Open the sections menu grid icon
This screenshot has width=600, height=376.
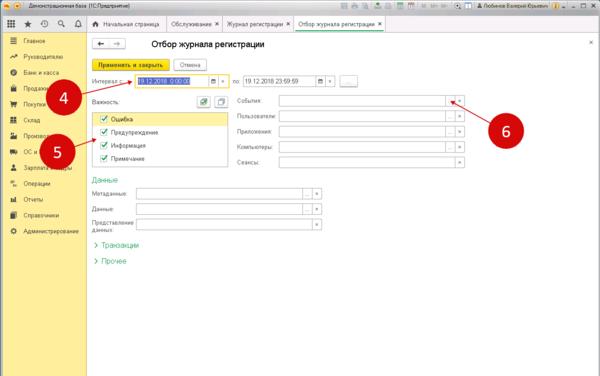pos(11,24)
